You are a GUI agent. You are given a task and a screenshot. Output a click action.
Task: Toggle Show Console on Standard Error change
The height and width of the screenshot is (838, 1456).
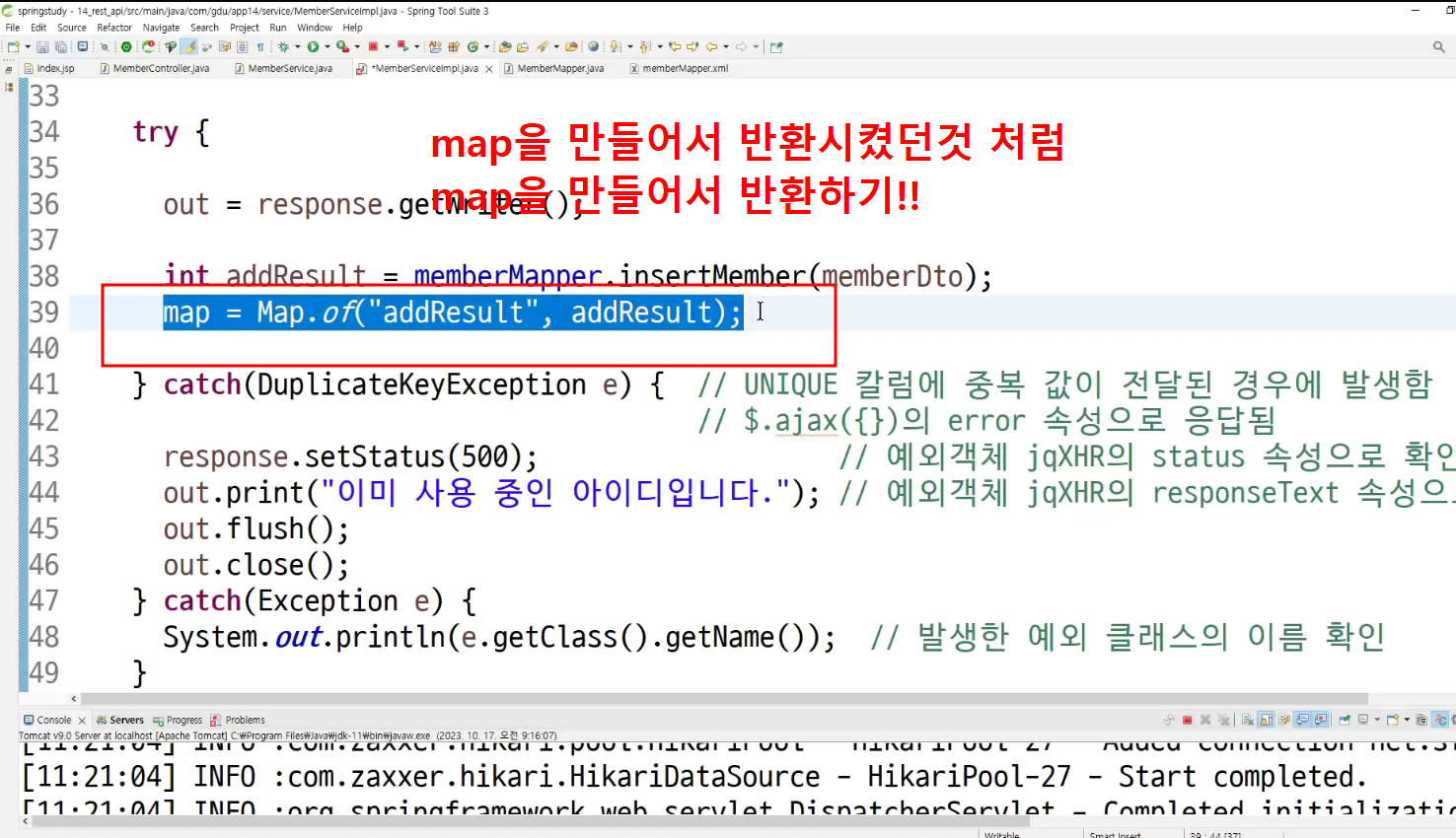click(x=1320, y=720)
